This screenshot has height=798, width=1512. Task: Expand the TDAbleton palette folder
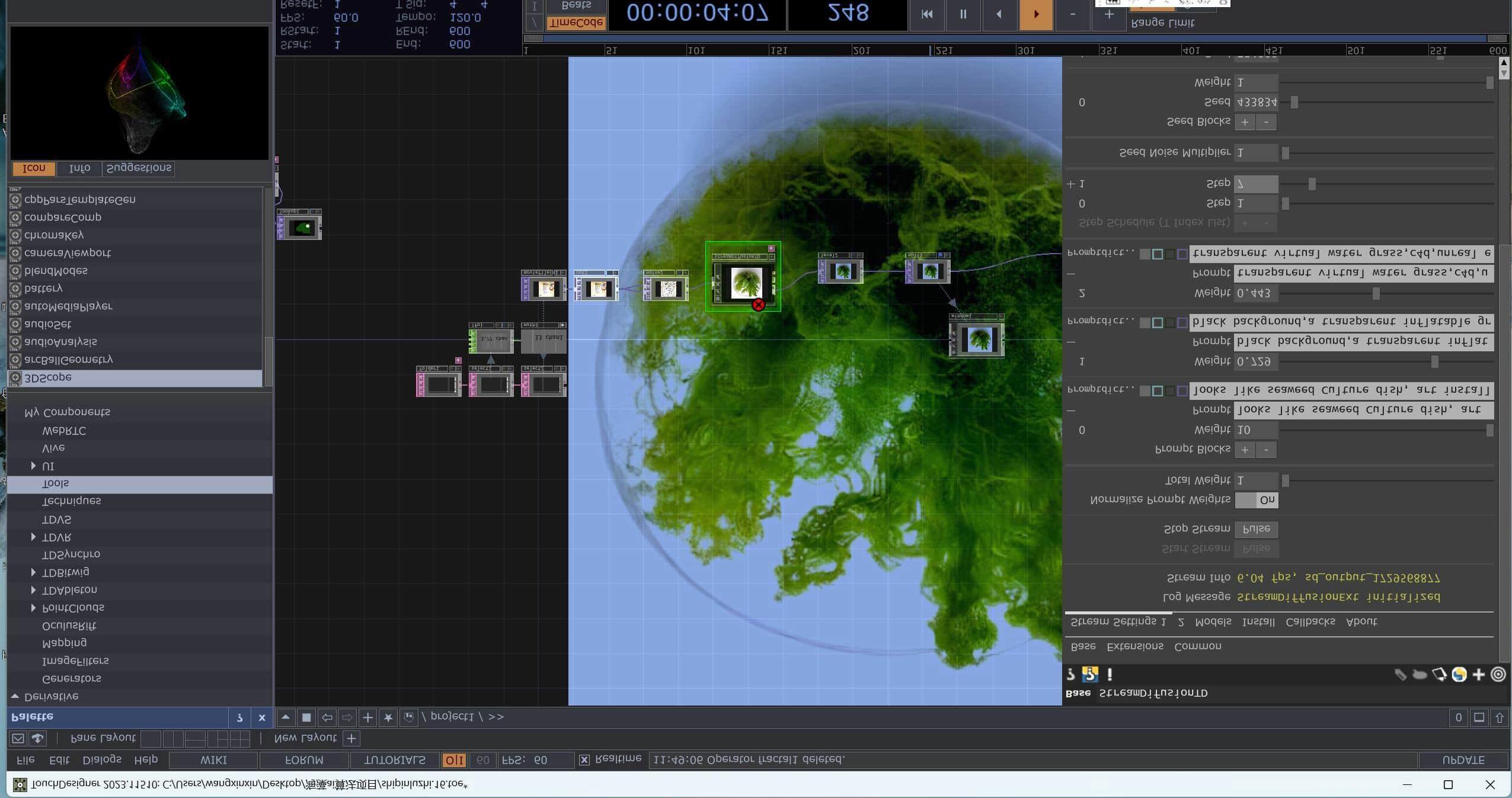tap(33, 590)
